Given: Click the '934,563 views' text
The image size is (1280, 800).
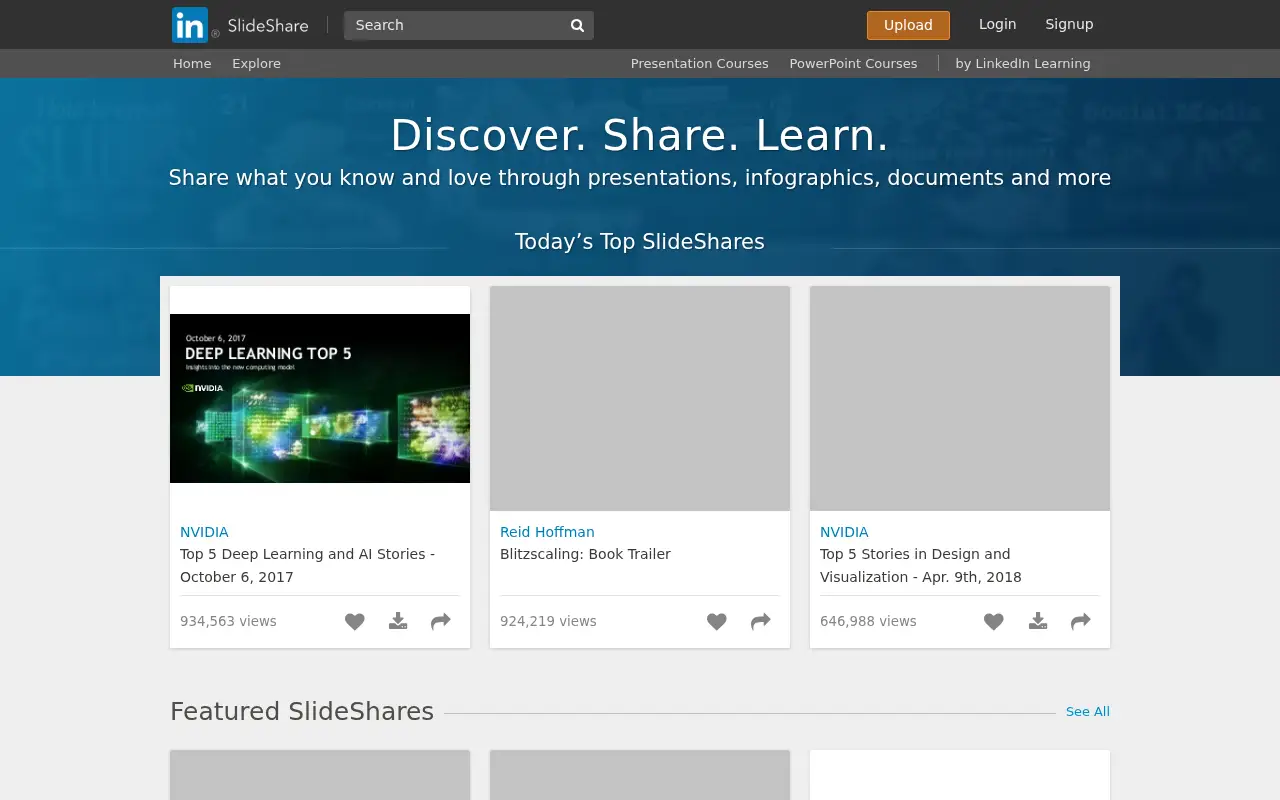Looking at the screenshot, I should coord(228,621).
